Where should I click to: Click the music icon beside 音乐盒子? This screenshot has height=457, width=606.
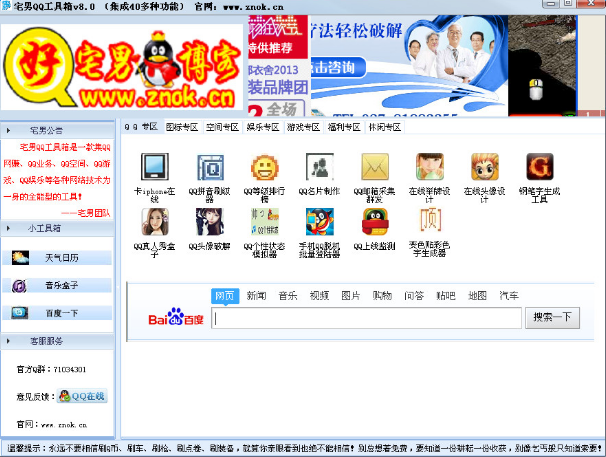(19, 286)
